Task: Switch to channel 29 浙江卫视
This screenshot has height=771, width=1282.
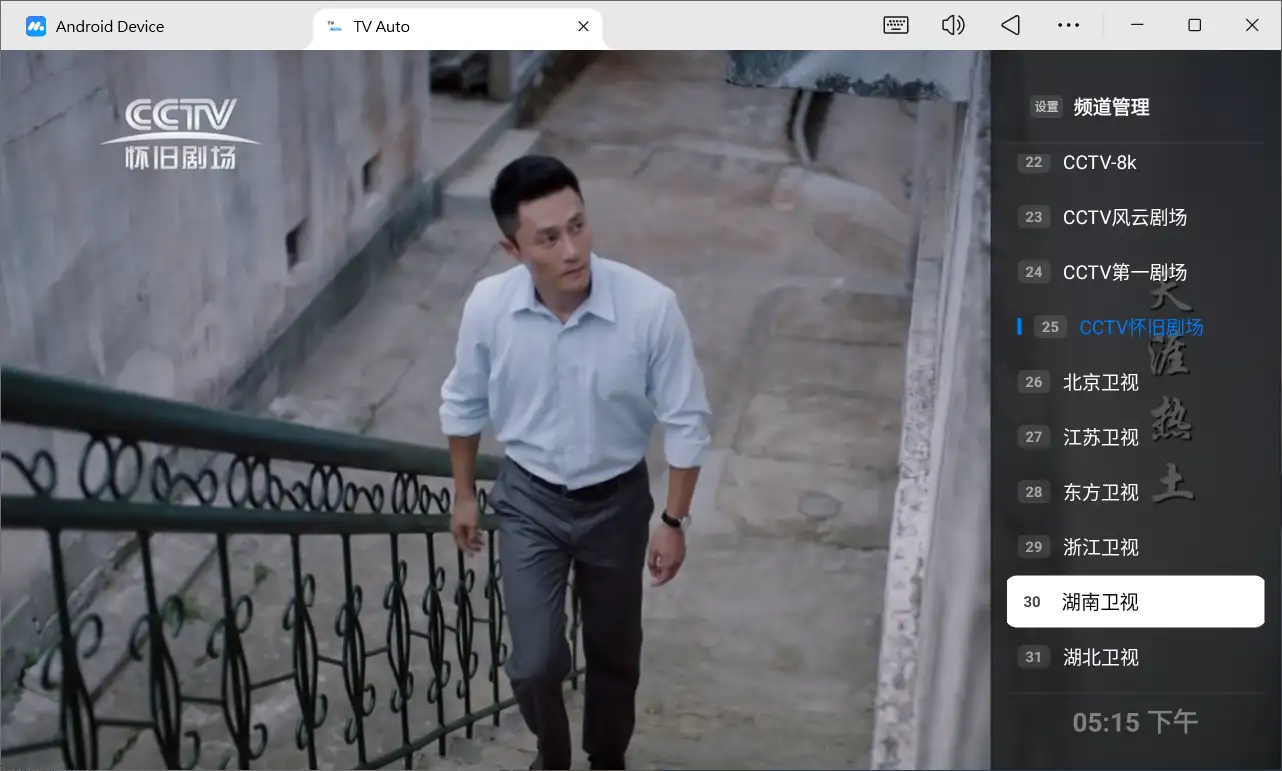Action: pyautogui.click(x=1100, y=547)
